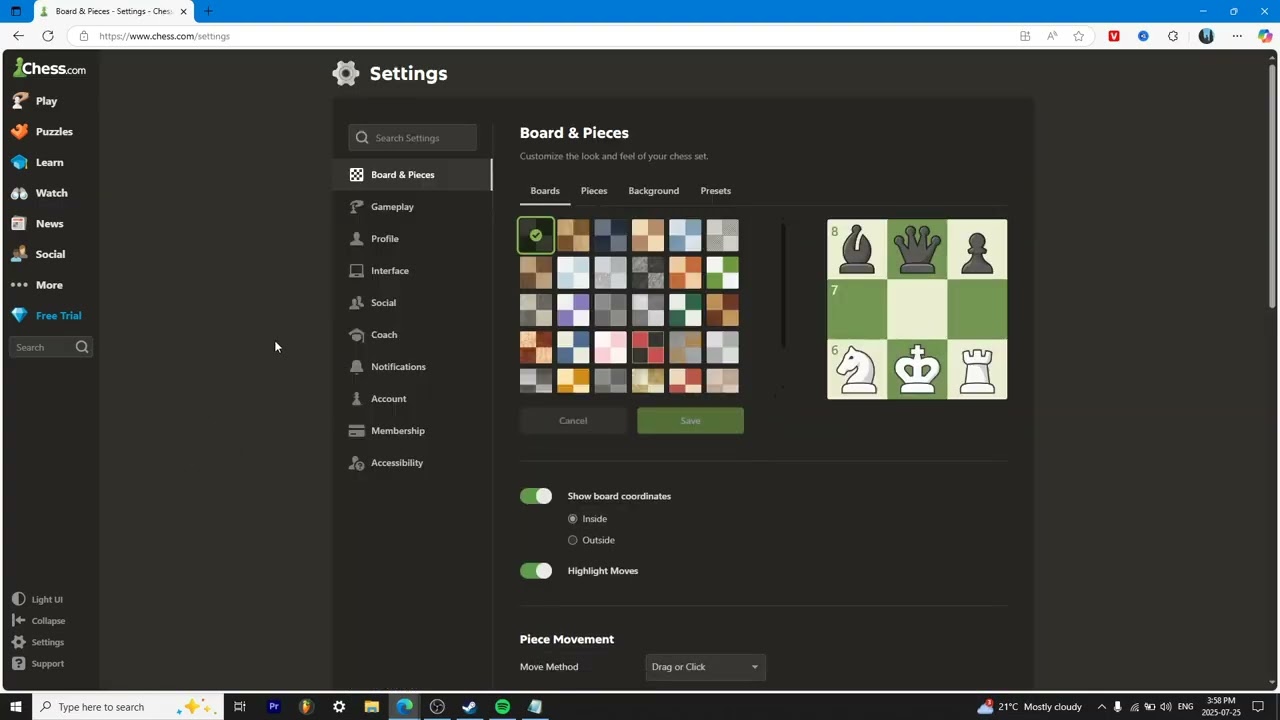Screen dimensions: 1280x720
Task: Select the purple board swatch
Action: click(x=573, y=310)
